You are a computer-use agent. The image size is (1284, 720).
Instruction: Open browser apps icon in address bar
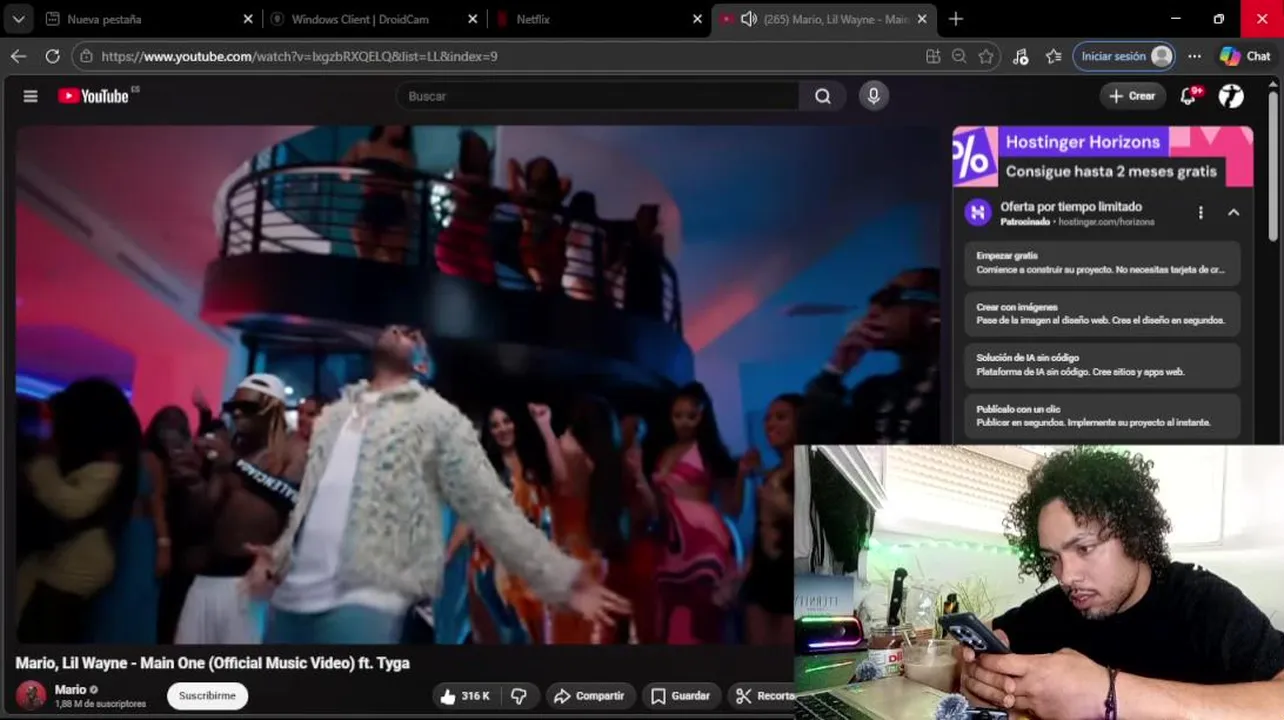(x=933, y=56)
